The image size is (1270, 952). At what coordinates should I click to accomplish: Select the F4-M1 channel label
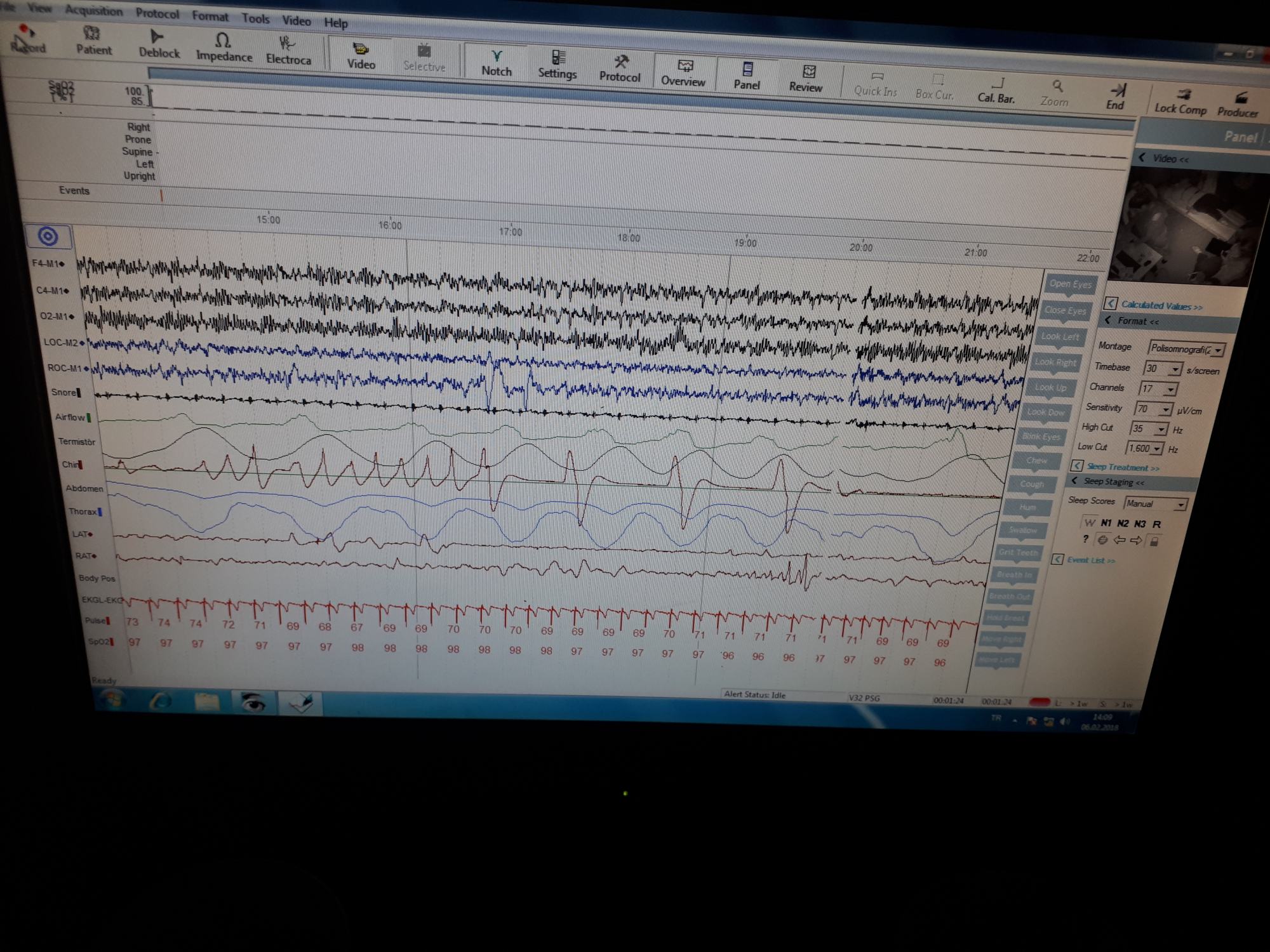(48, 263)
